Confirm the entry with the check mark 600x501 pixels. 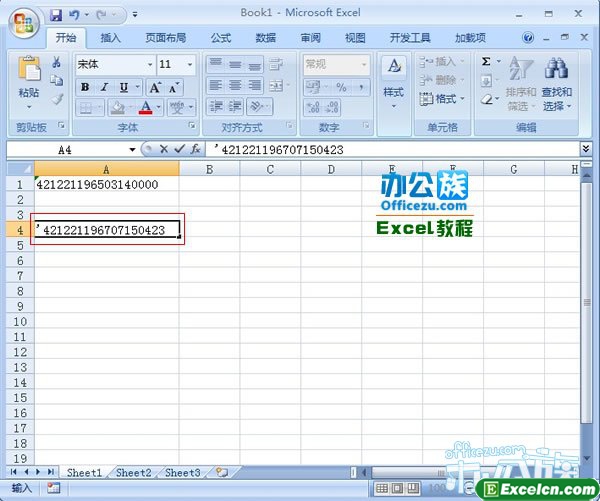[179, 149]
